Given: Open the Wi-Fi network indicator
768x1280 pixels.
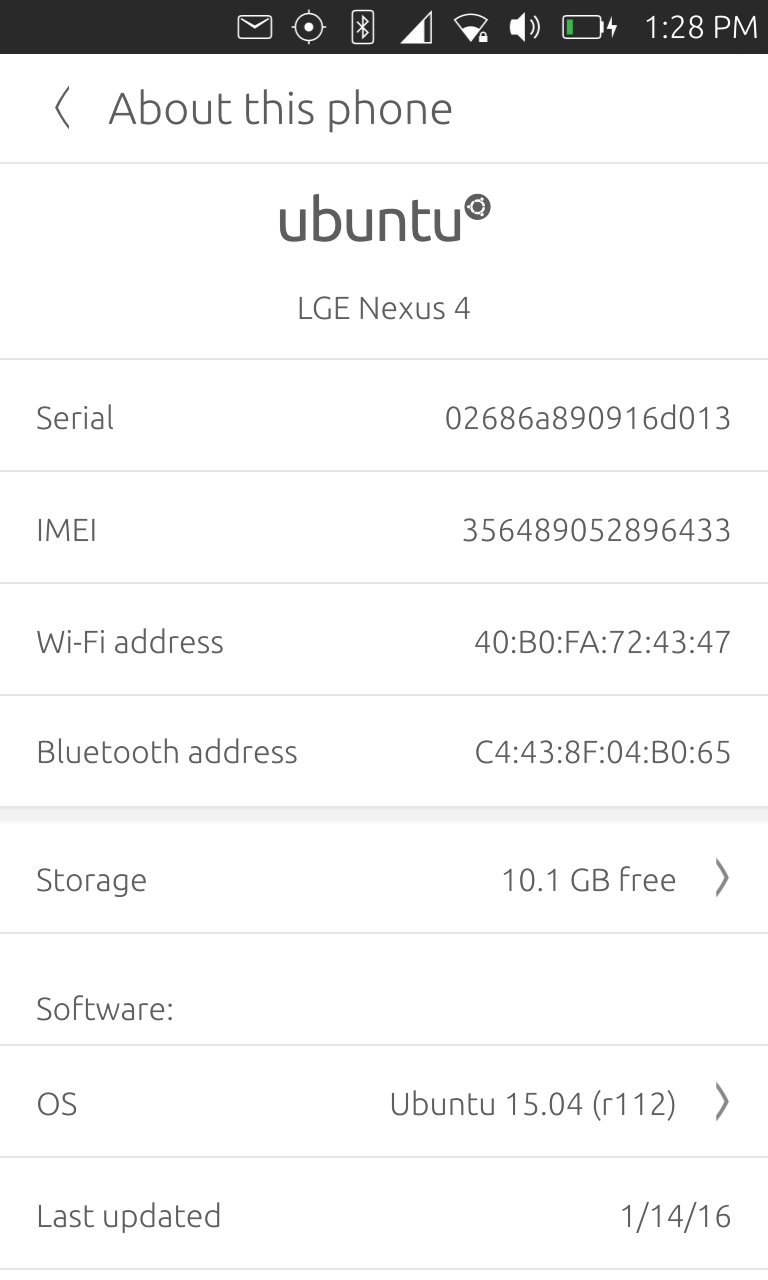Looking at the screenshot, I should click(470, 27).
